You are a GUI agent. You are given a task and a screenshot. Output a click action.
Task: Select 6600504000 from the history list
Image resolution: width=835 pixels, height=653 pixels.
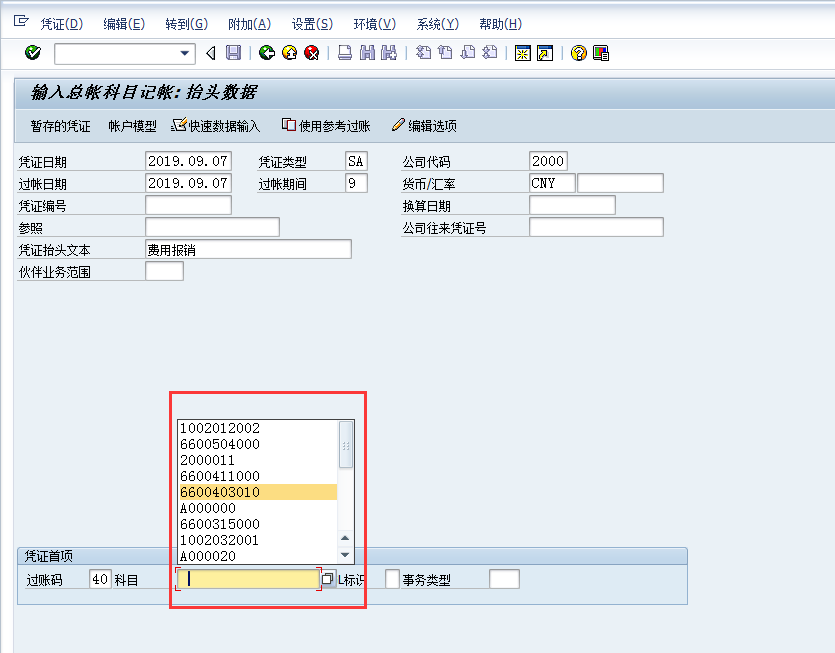click(258, 444)
